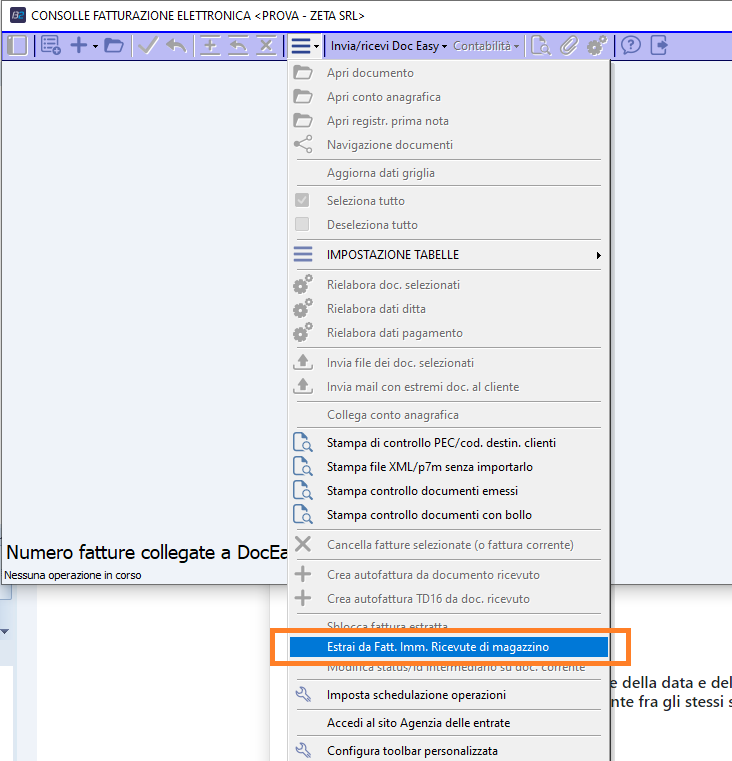Click the print preview toolbar icon
Screen dimensions: 732x761
point(540,46)
